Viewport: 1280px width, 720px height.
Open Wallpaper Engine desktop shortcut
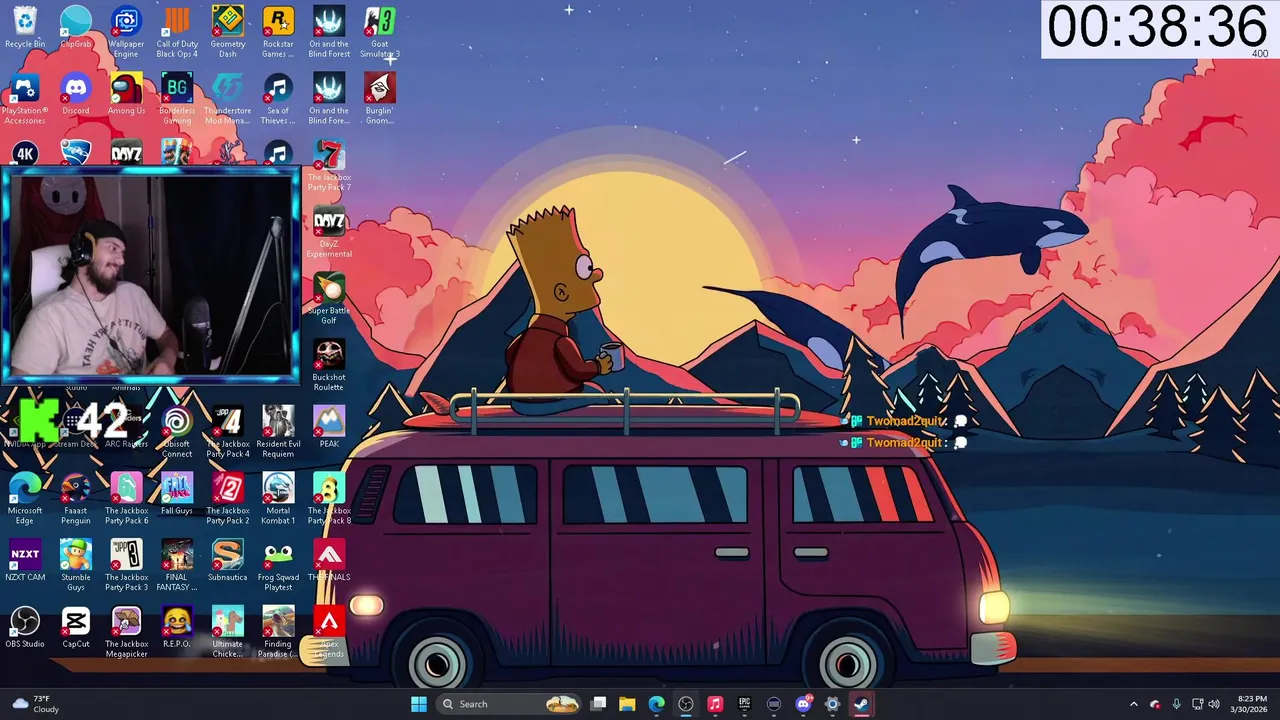point(126,32)
